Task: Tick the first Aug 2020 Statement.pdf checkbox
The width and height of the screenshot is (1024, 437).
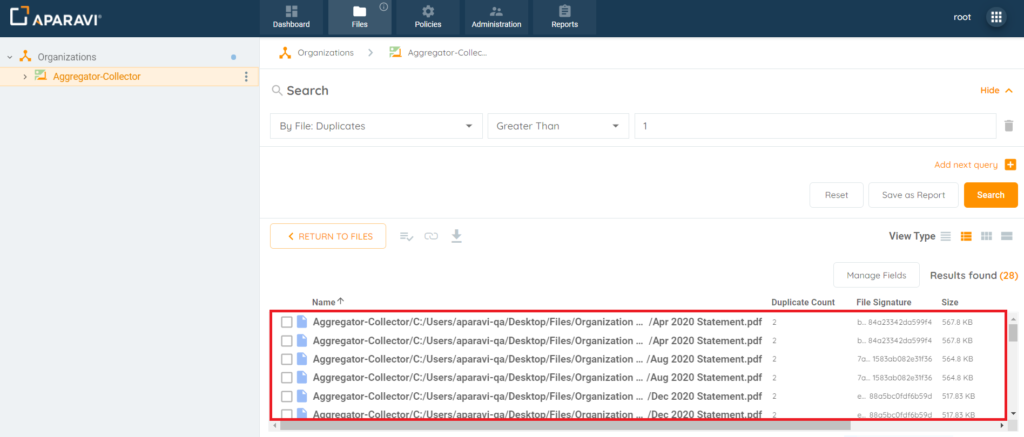Action: pyautogui.click(x=287, y=359)
